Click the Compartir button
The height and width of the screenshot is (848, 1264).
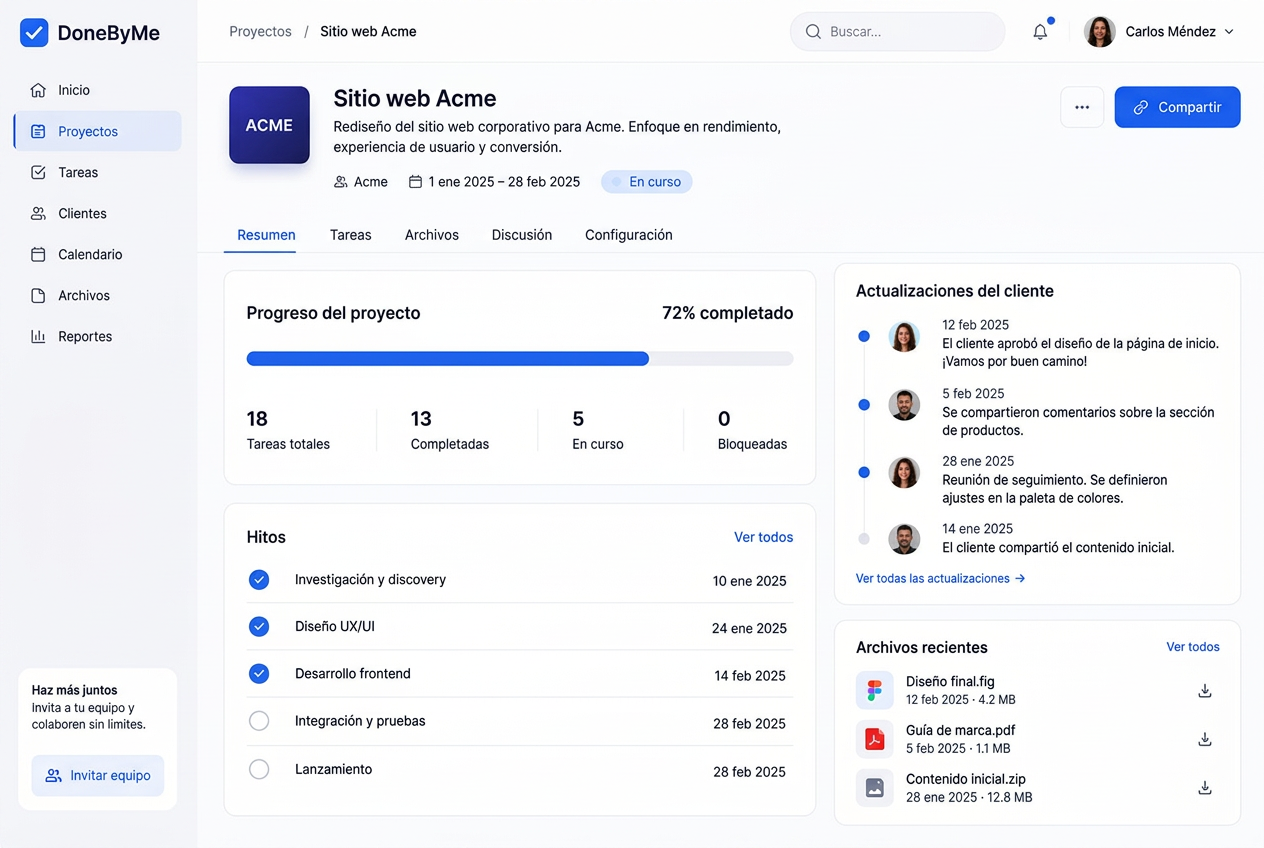point(1178,107)
